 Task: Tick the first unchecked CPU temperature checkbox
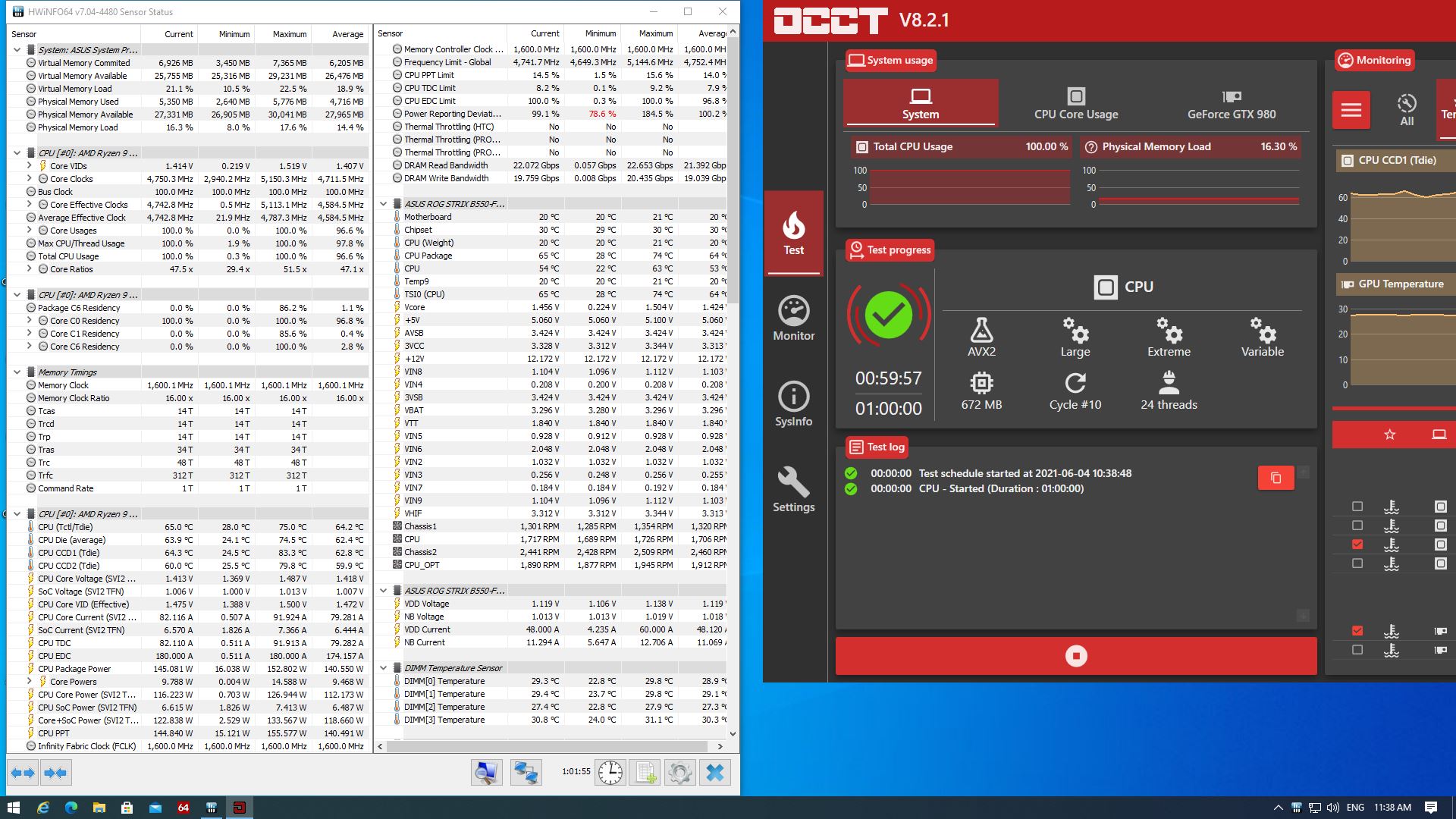click(x=1357, y=507)
